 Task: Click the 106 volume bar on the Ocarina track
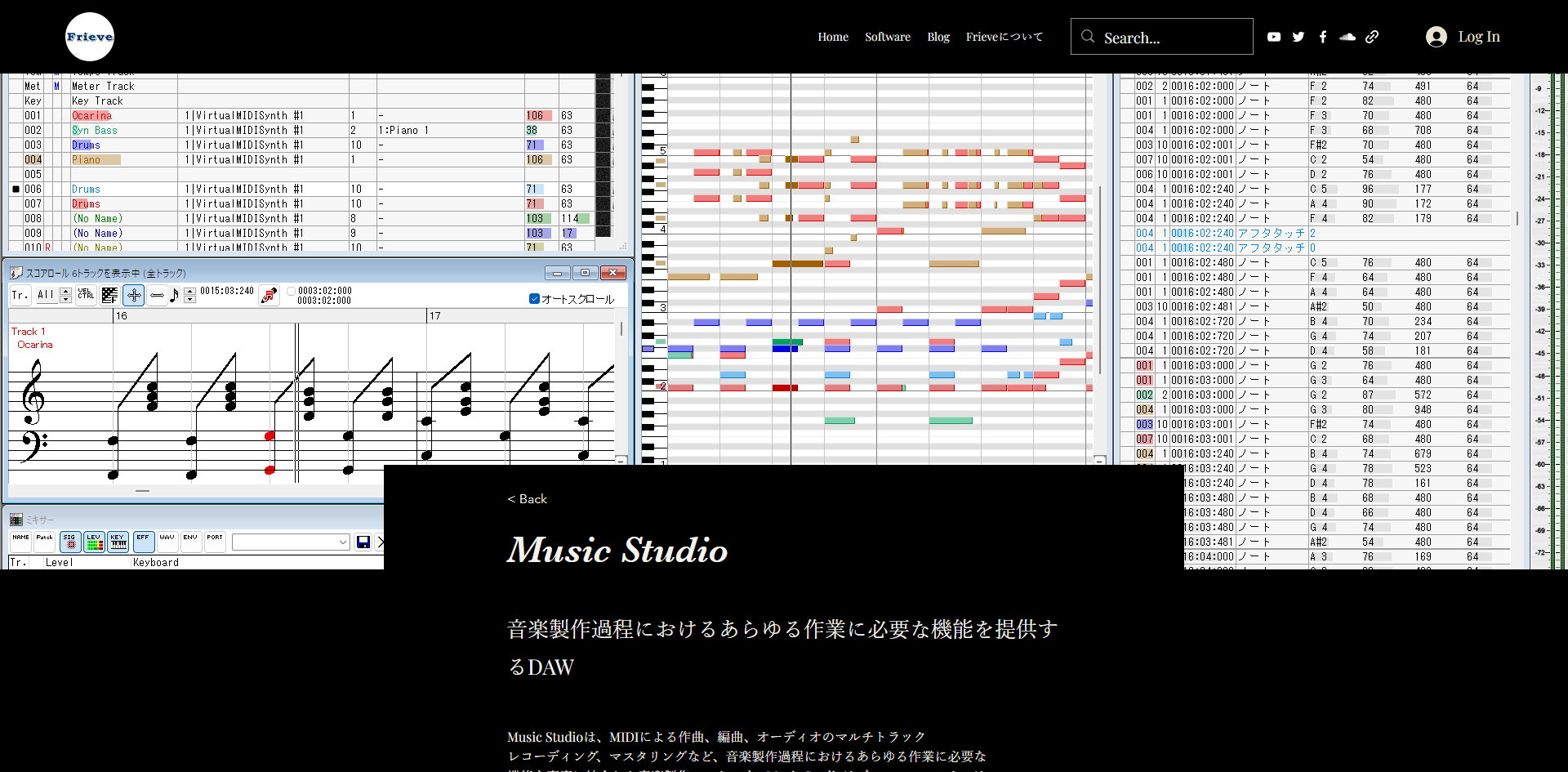pos(539,115)
